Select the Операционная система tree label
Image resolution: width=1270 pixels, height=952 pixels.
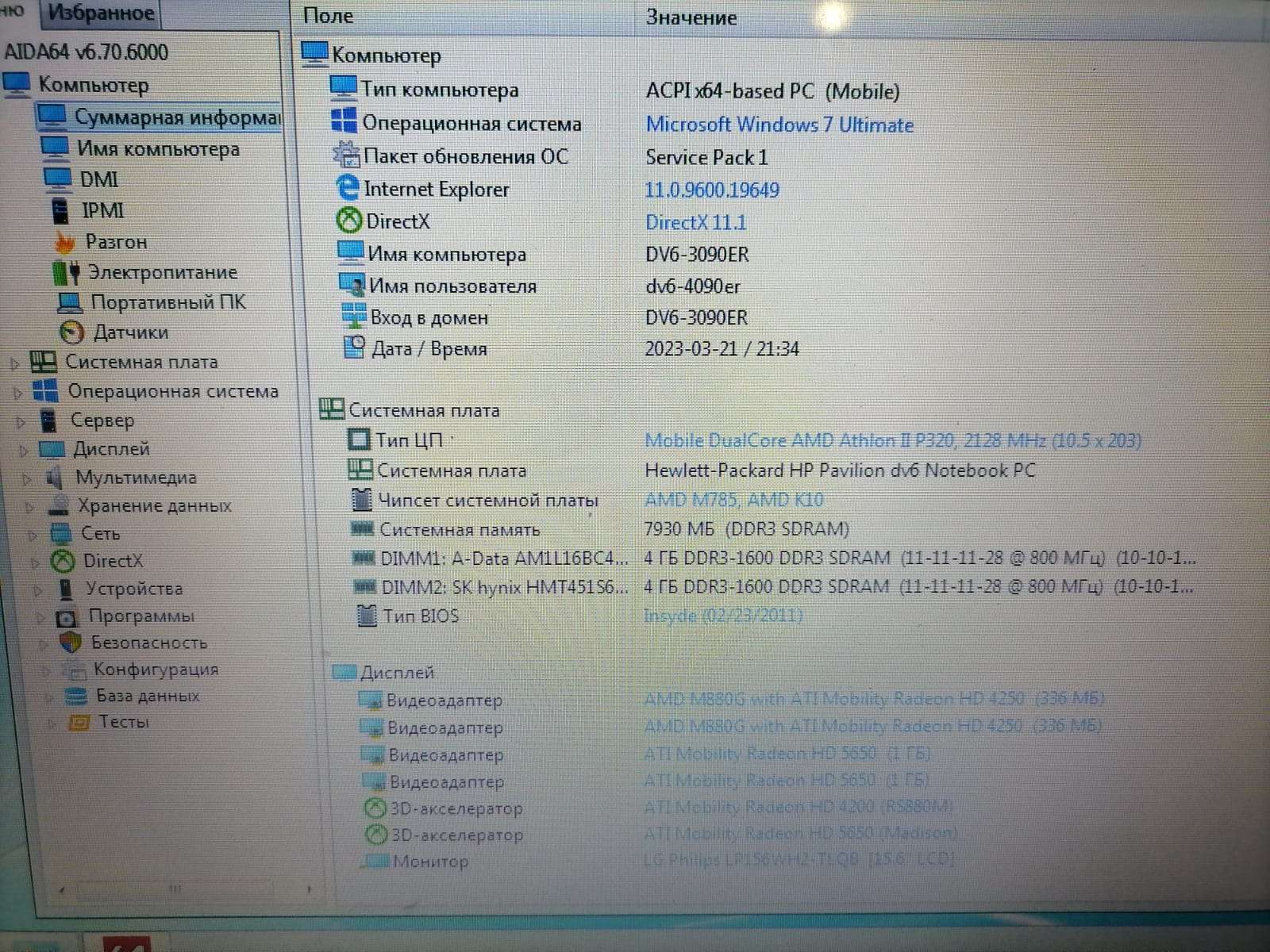[x=173, y=391]
